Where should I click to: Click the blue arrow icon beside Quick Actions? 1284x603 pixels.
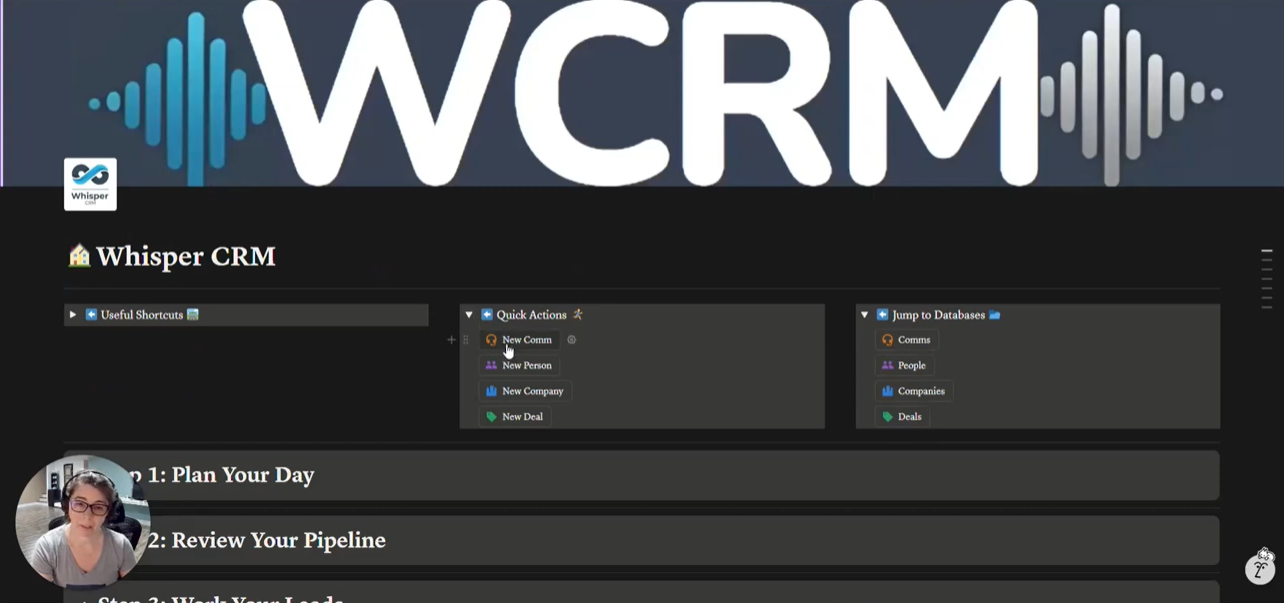(x=487, y=315)
